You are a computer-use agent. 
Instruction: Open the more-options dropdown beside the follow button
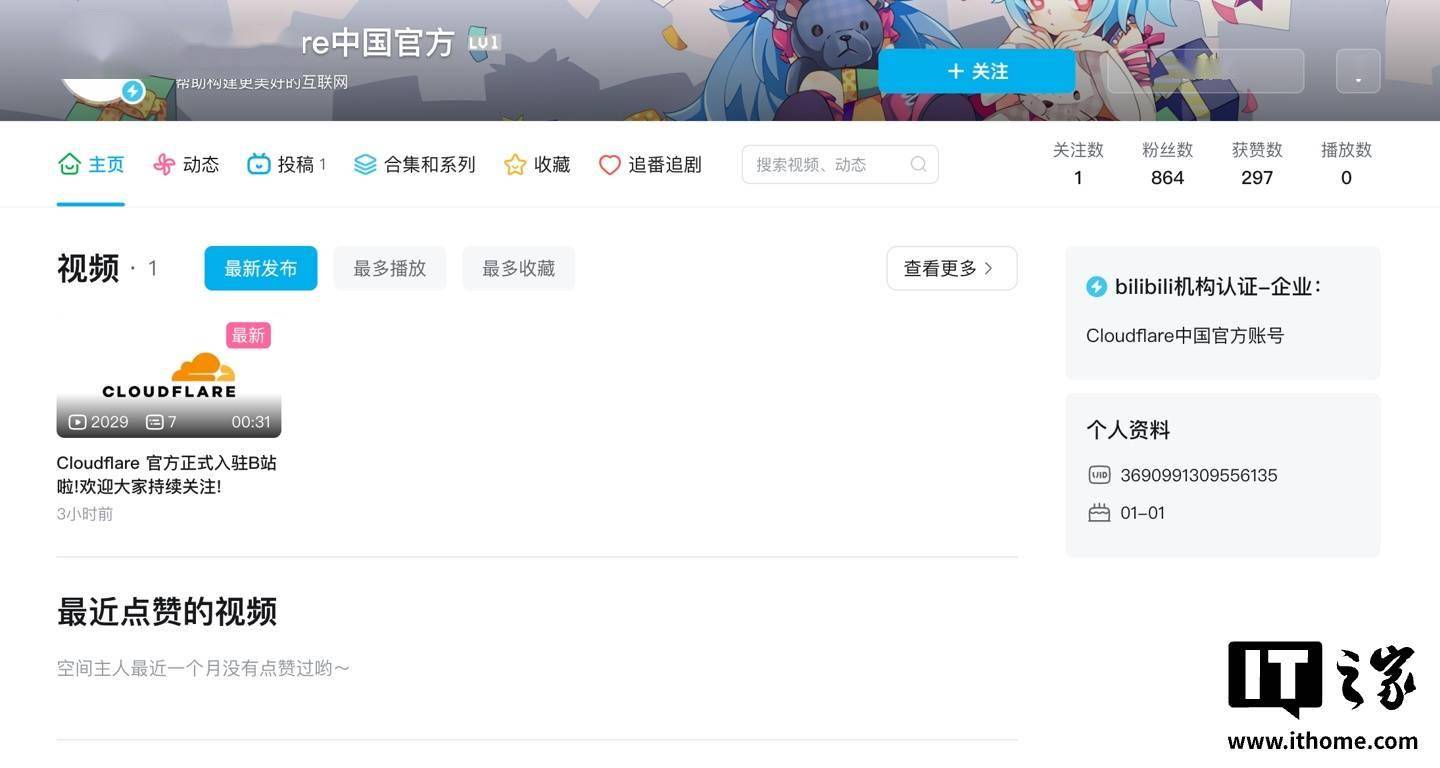[1358, 72]
